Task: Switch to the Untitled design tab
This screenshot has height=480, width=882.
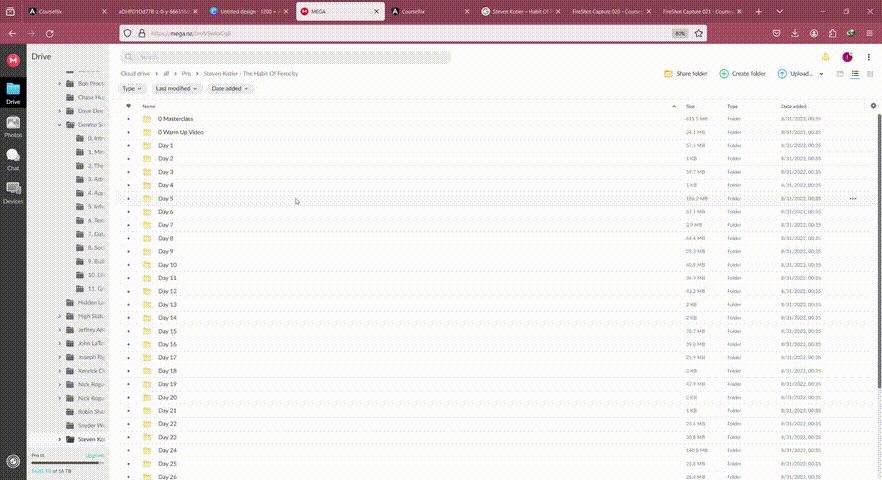Action: pyautogui.click(x=249, y=11)
